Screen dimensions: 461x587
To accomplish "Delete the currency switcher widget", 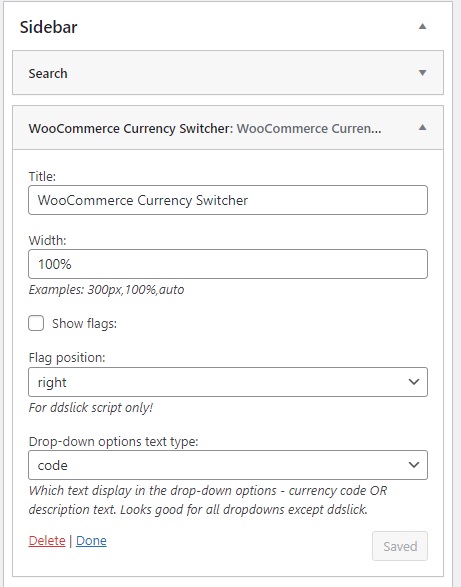I will click(x=47, y=541).
